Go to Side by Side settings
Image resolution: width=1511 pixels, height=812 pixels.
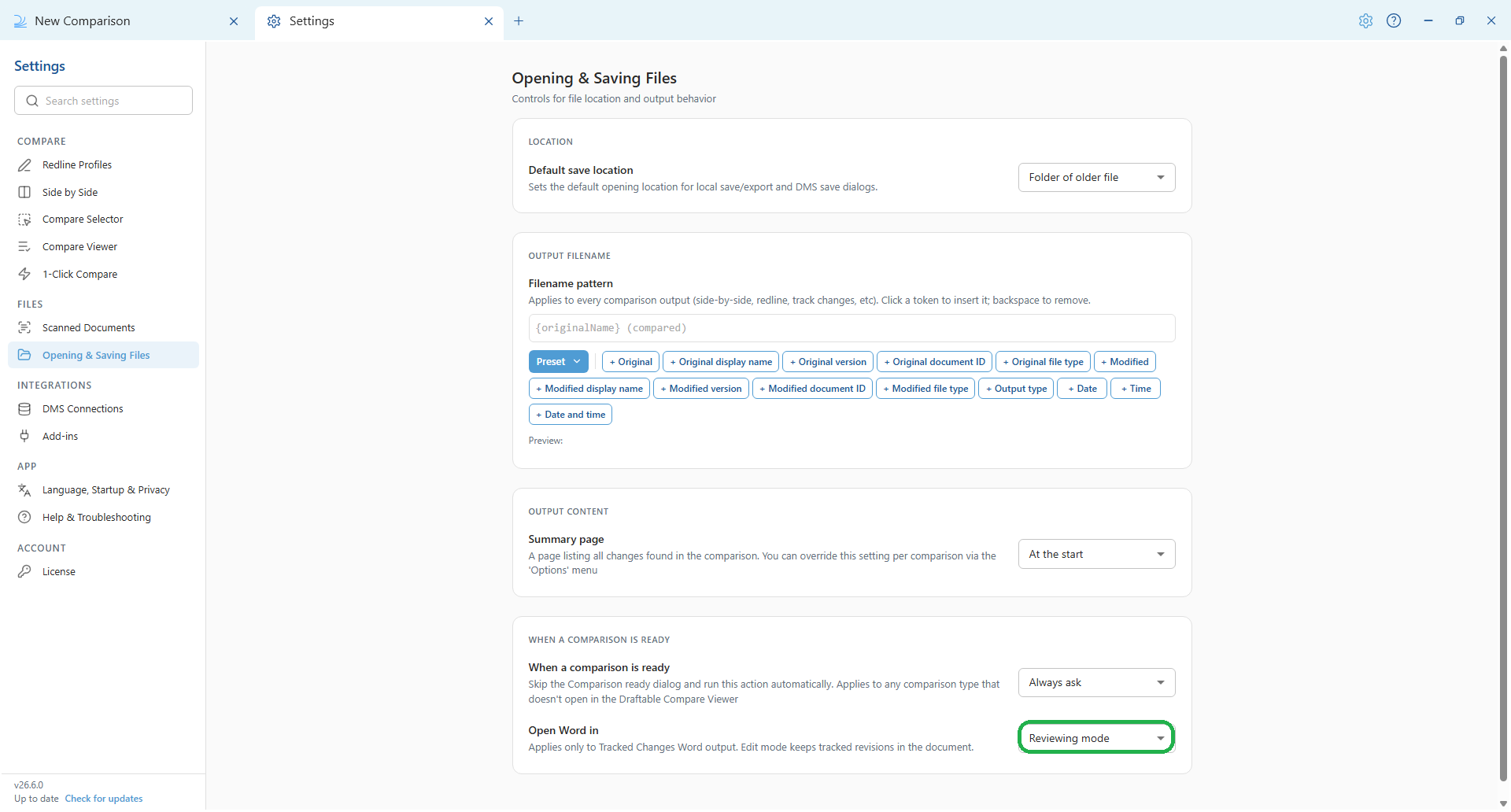(103, 193)
